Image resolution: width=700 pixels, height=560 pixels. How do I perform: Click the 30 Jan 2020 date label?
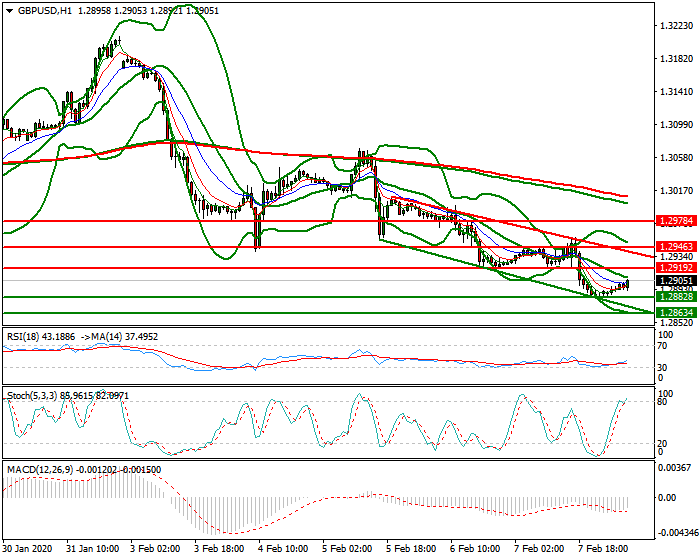(30, 551)
